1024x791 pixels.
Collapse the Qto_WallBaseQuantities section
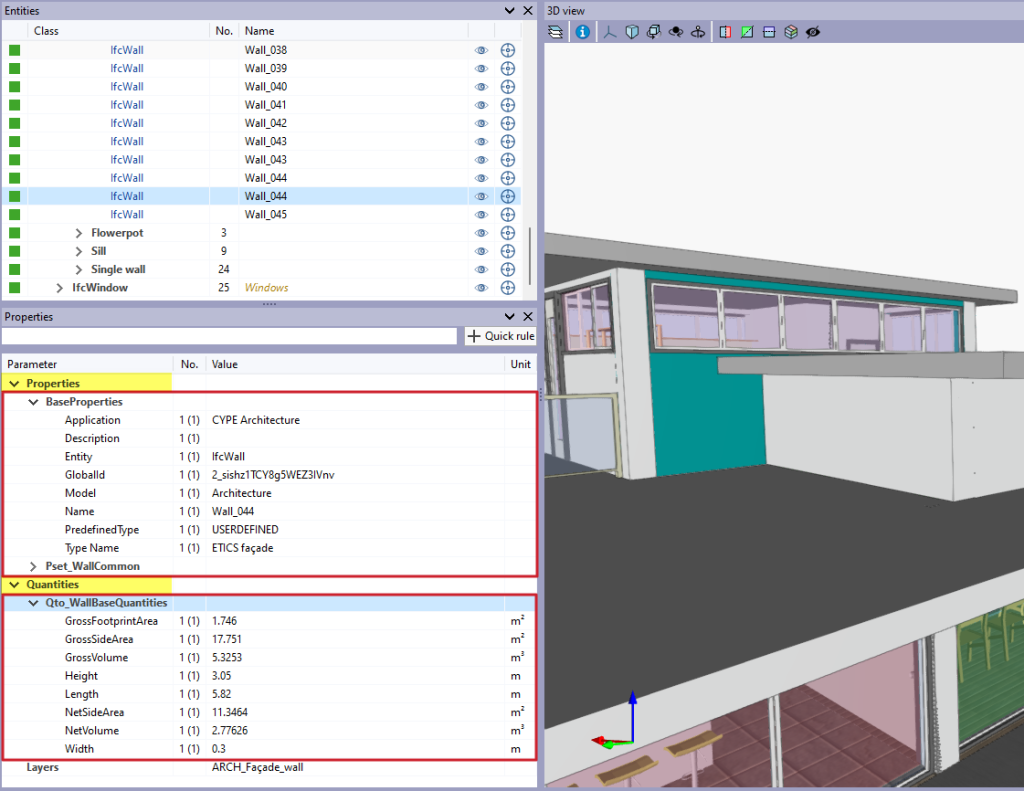tap(34, 603)
